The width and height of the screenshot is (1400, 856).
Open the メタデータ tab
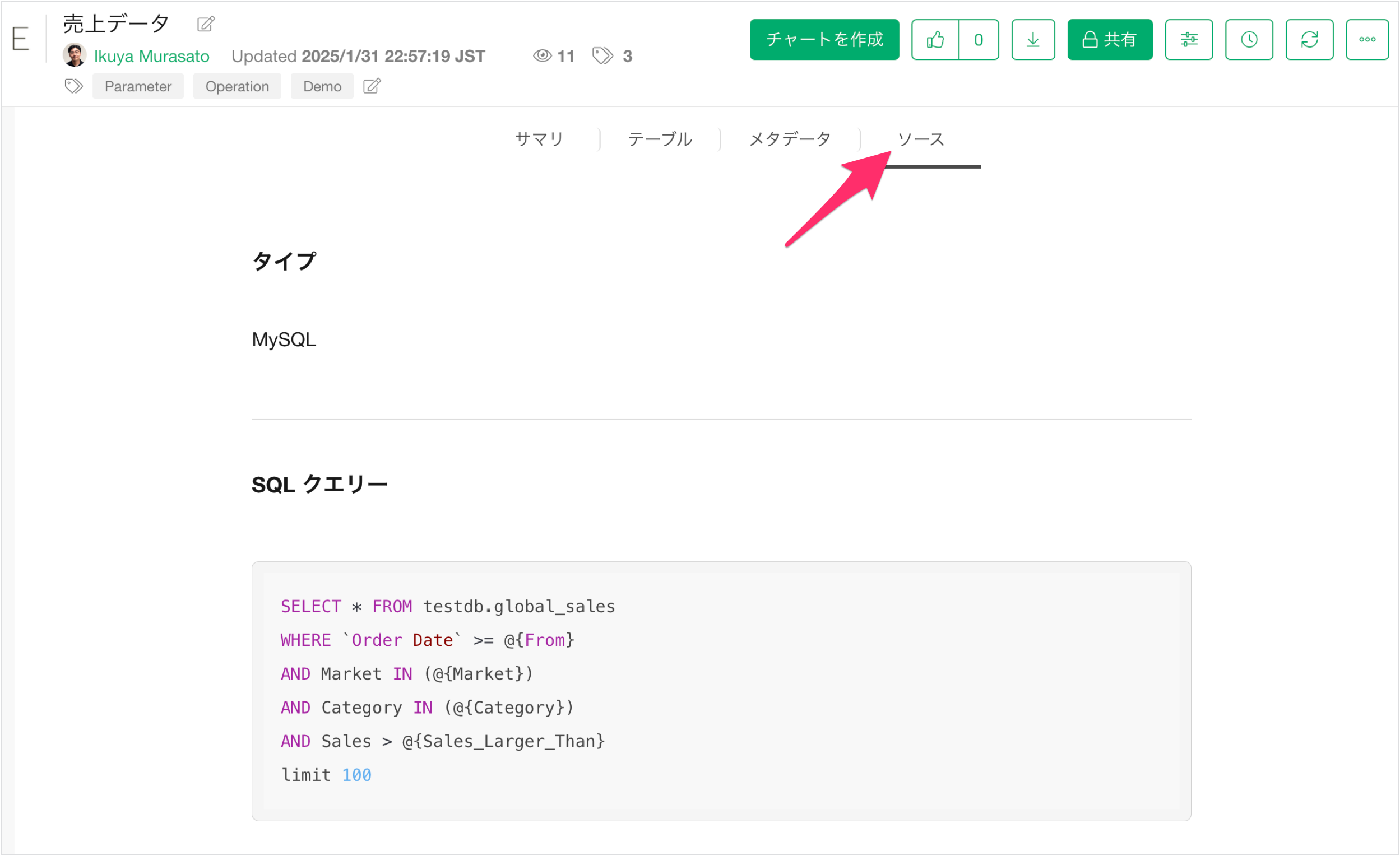click(790, 139)
